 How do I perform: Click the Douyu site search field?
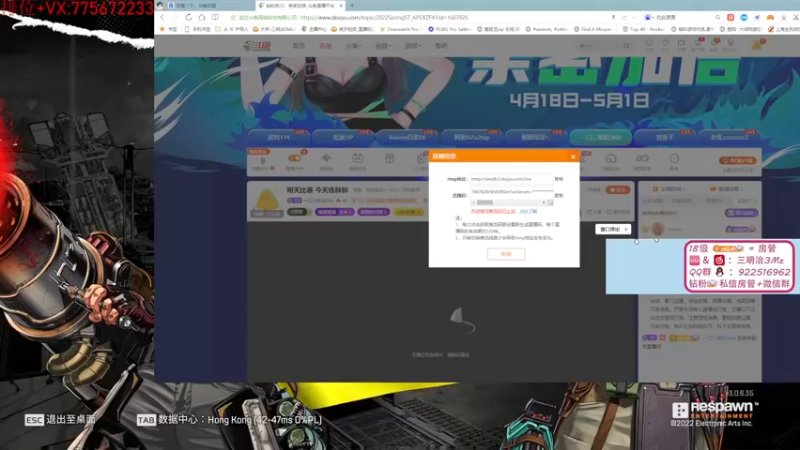[601, 46]
